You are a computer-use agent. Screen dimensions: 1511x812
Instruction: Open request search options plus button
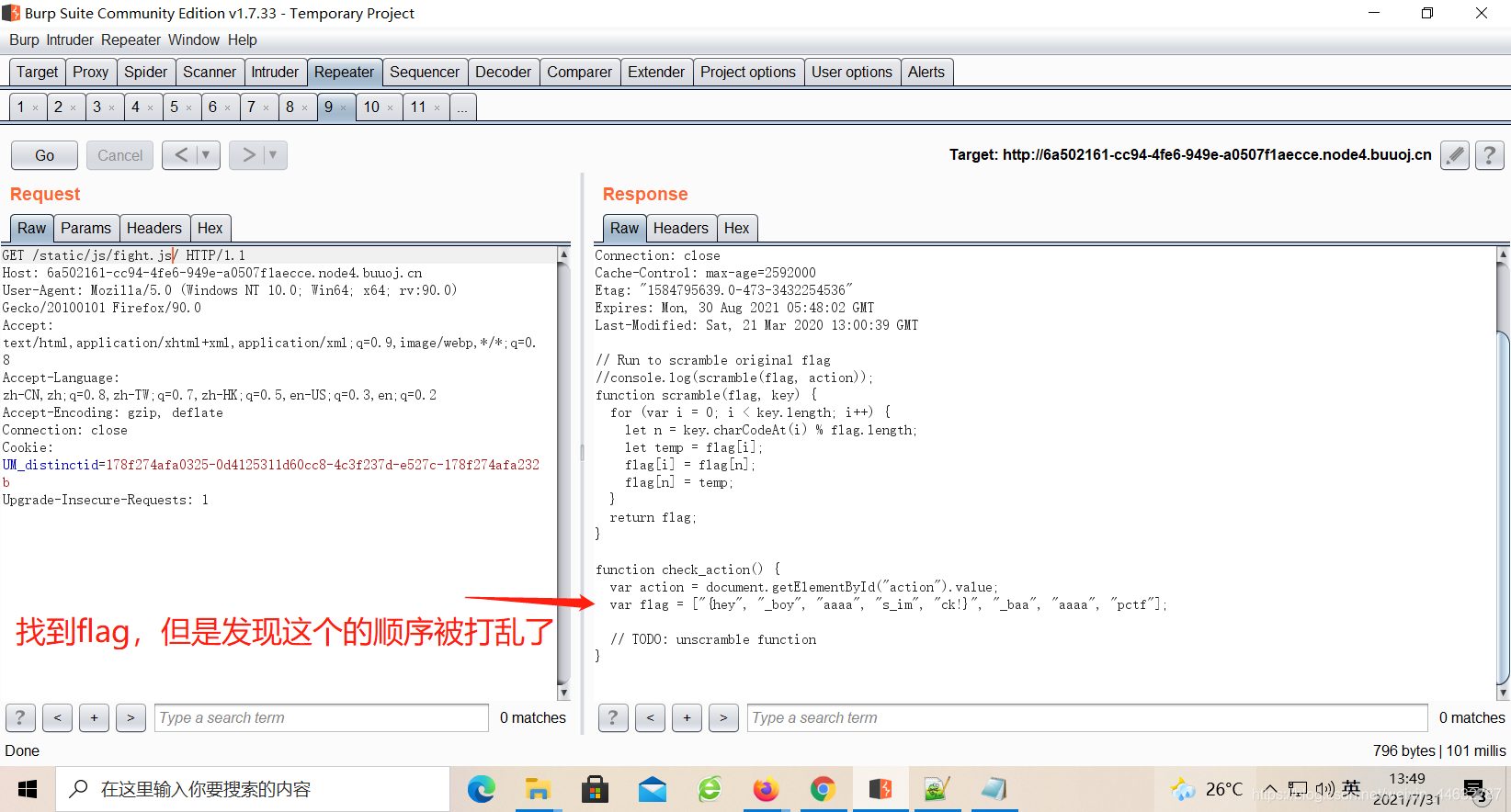point(94,717)
